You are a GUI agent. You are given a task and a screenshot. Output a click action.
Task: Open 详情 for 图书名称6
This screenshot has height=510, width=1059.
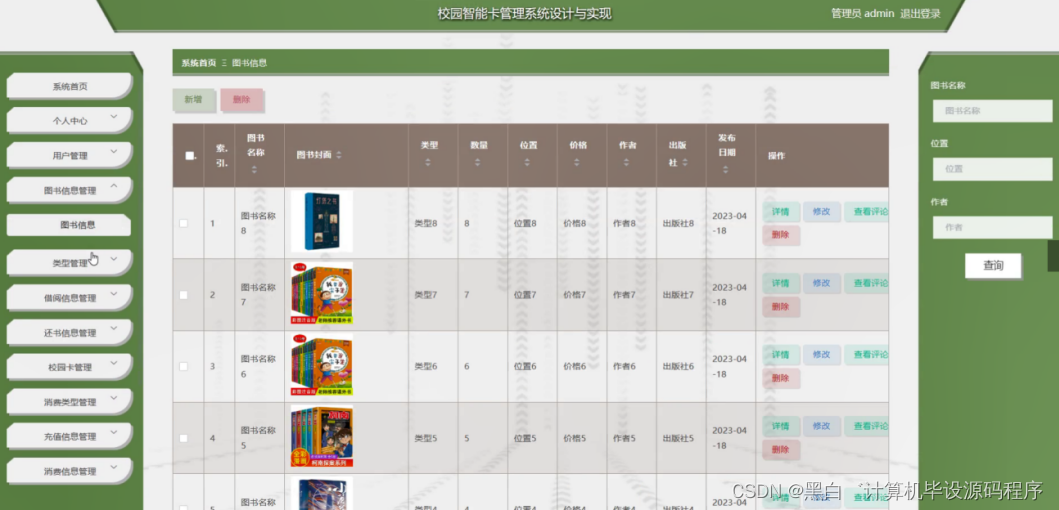click(781, 355)
